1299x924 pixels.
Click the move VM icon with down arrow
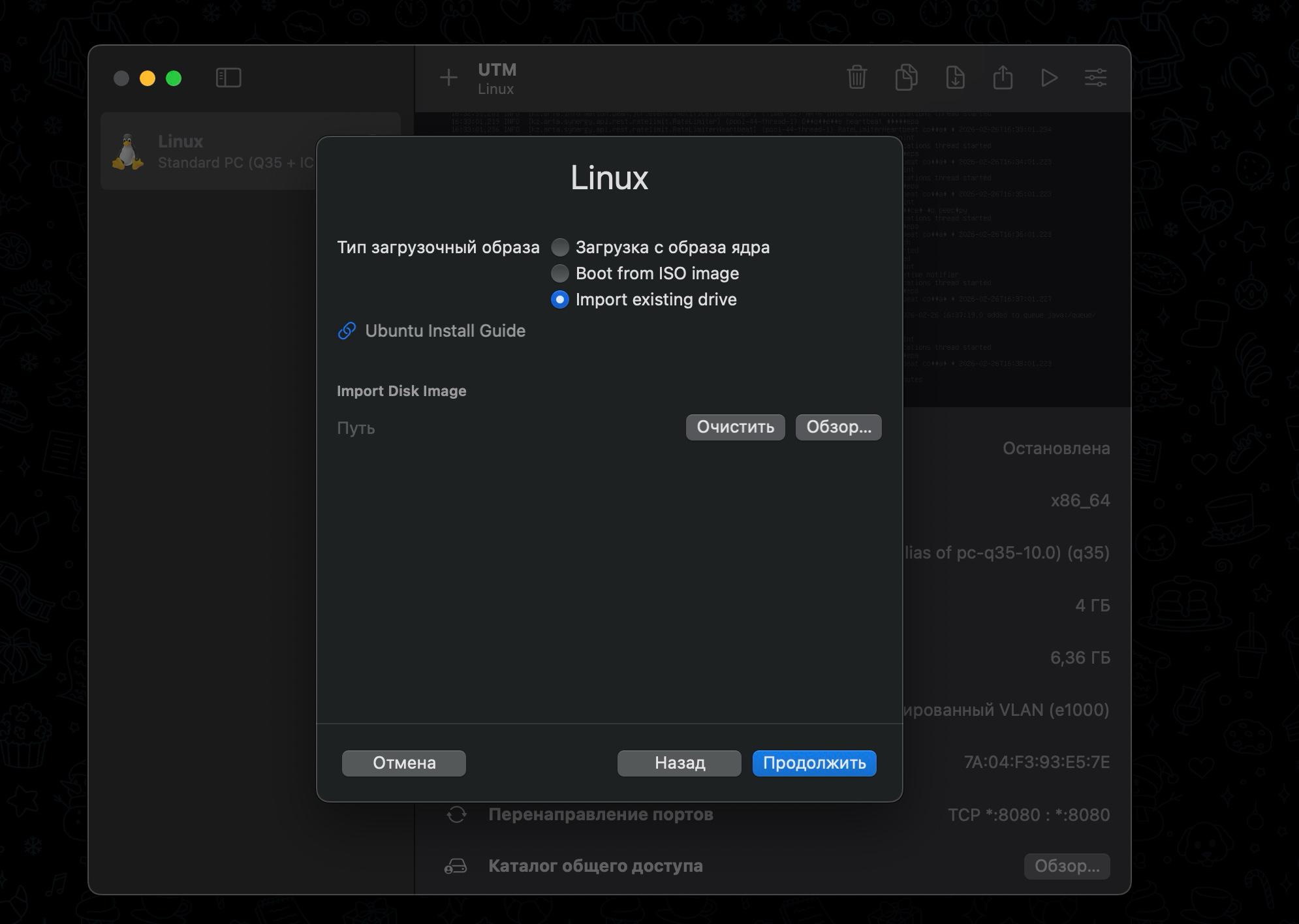(955, 78)
